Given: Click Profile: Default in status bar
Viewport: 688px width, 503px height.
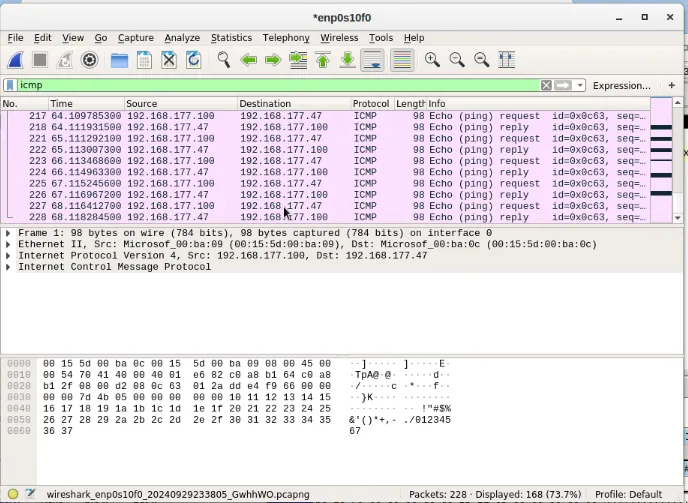Looking at the screenshot, I should click(x=628, y=495).
